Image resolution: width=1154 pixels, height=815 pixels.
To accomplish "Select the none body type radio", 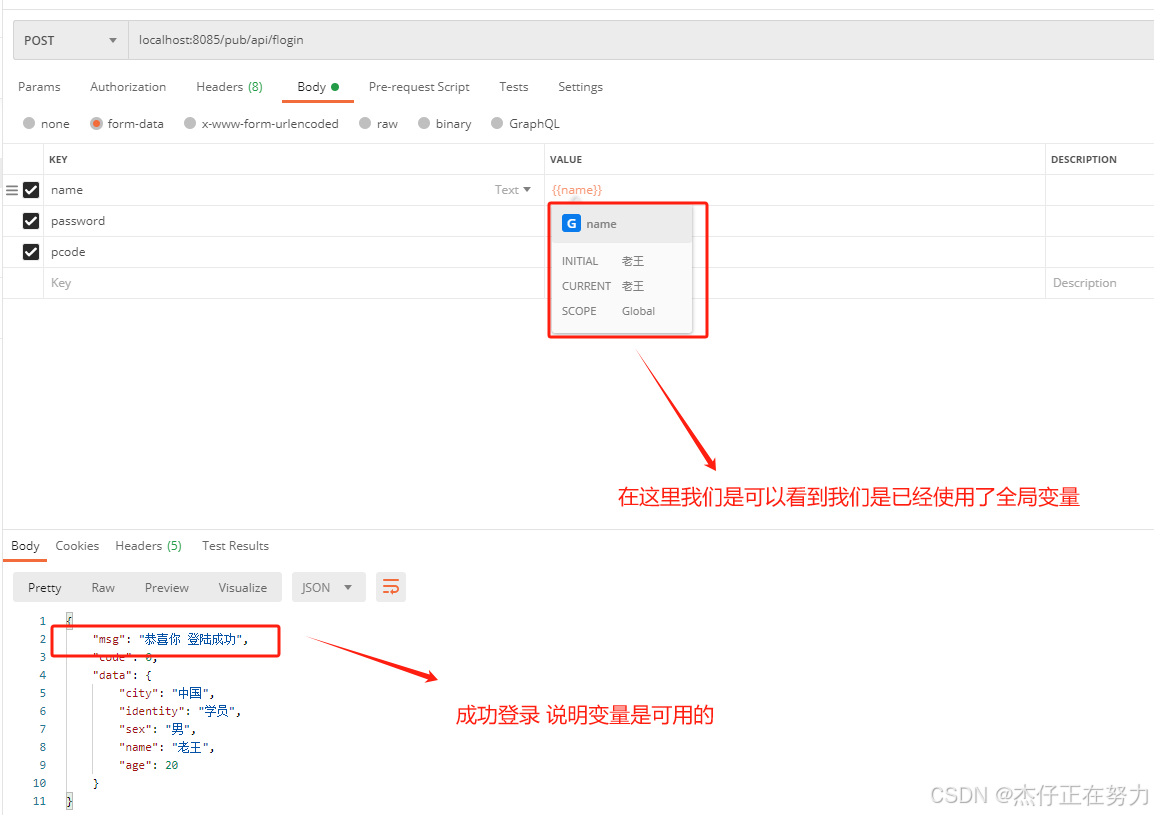I will click(29, 123).
